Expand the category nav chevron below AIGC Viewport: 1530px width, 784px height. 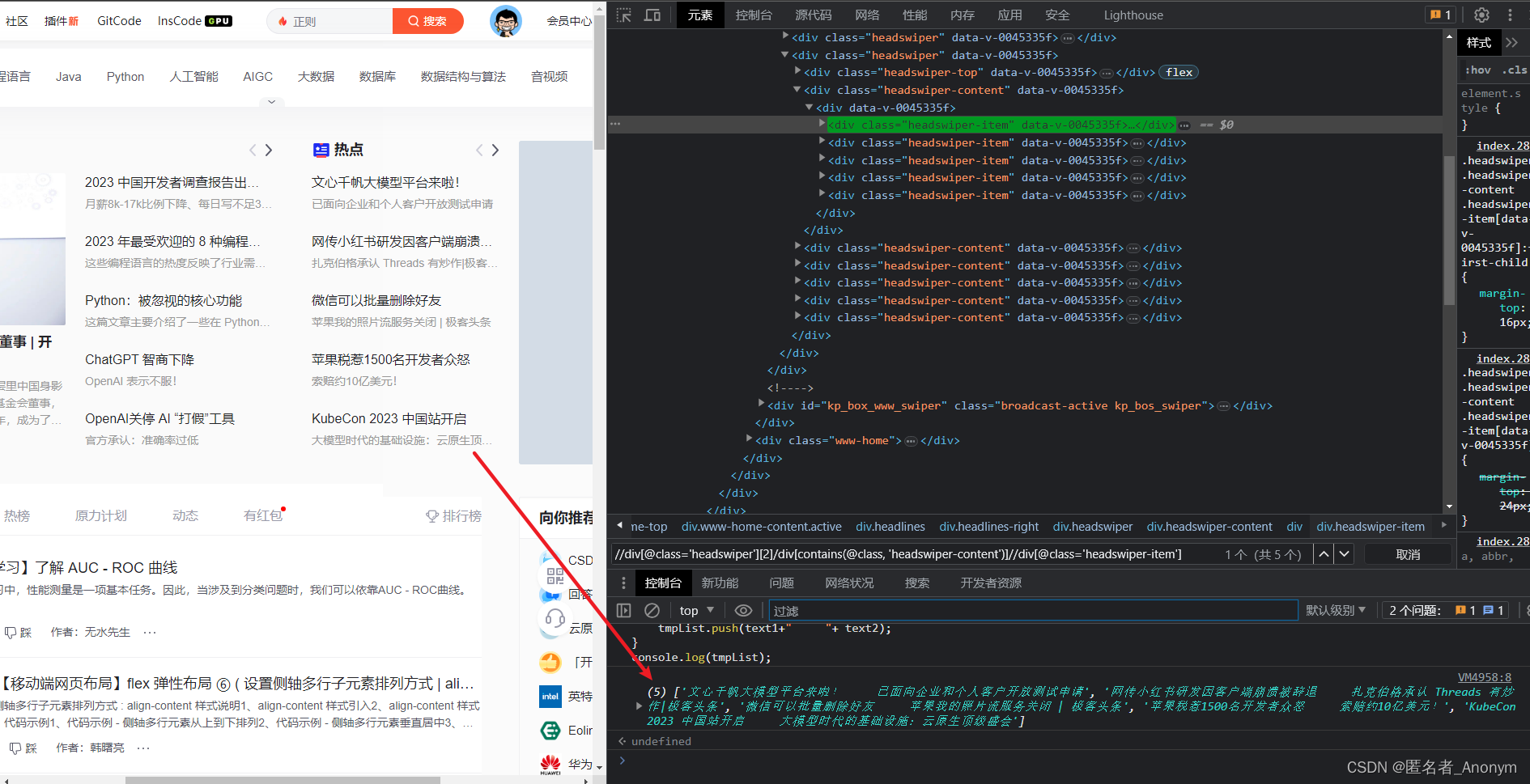(272, 102)
